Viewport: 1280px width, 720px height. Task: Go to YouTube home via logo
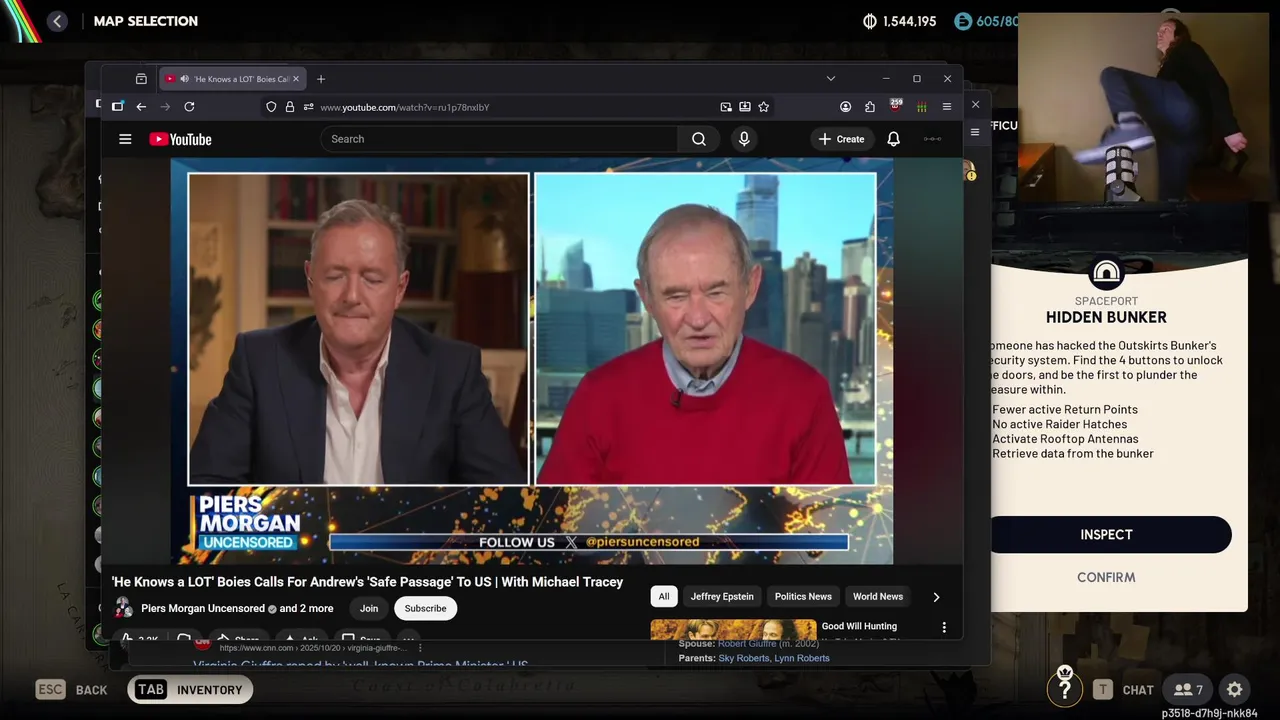pos(181,139)
